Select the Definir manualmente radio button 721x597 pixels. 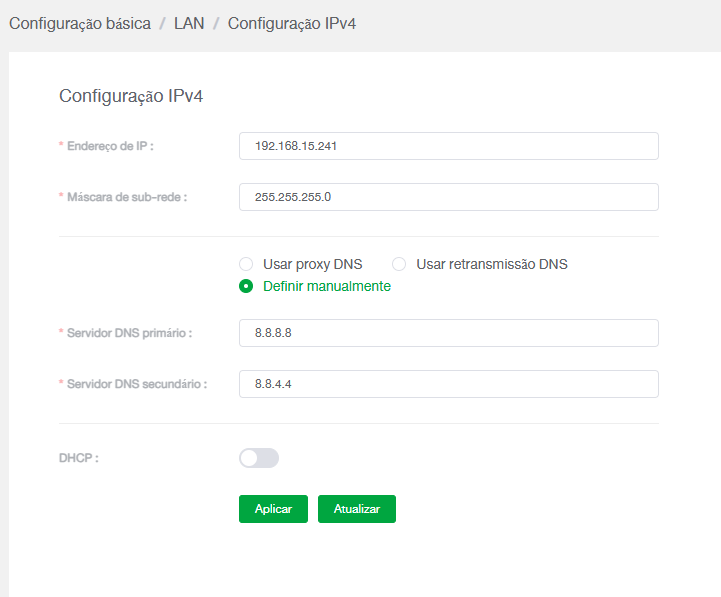(246, 286)
